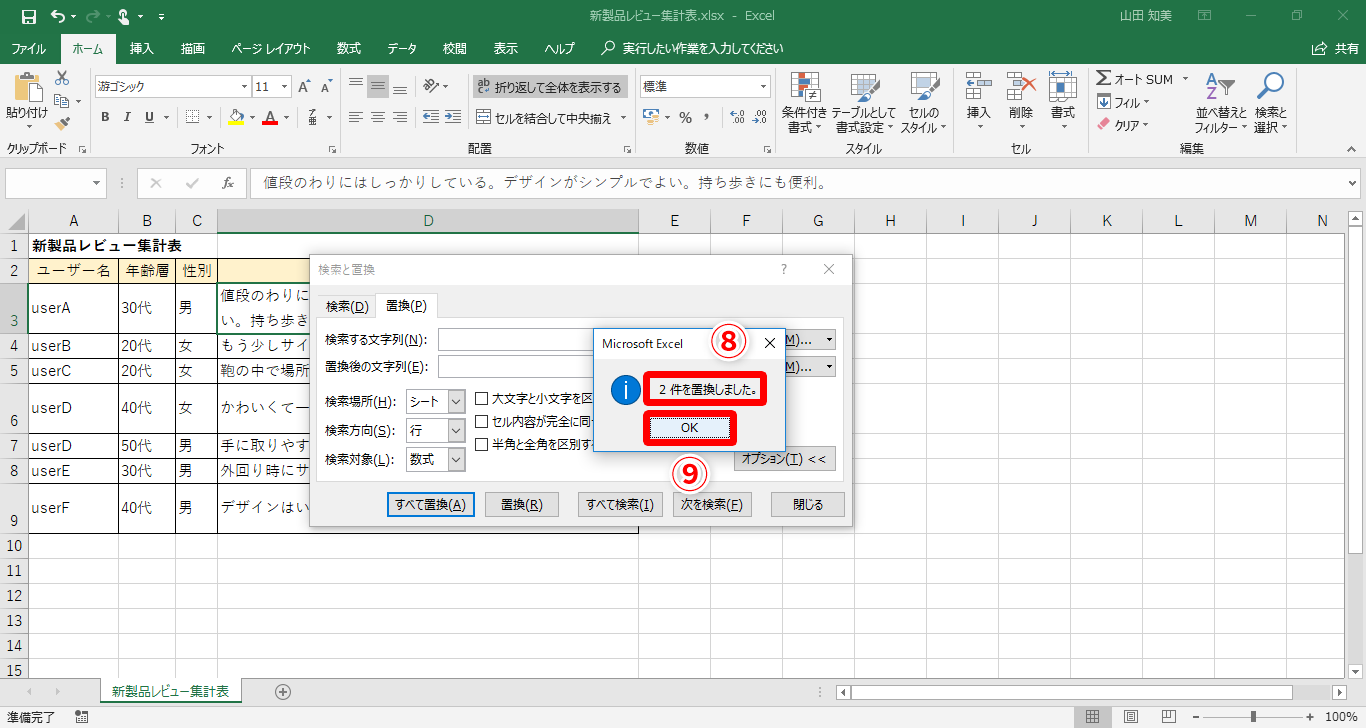
Task: Open the 検索場所 シート dropdown
Action: [457, 402]
